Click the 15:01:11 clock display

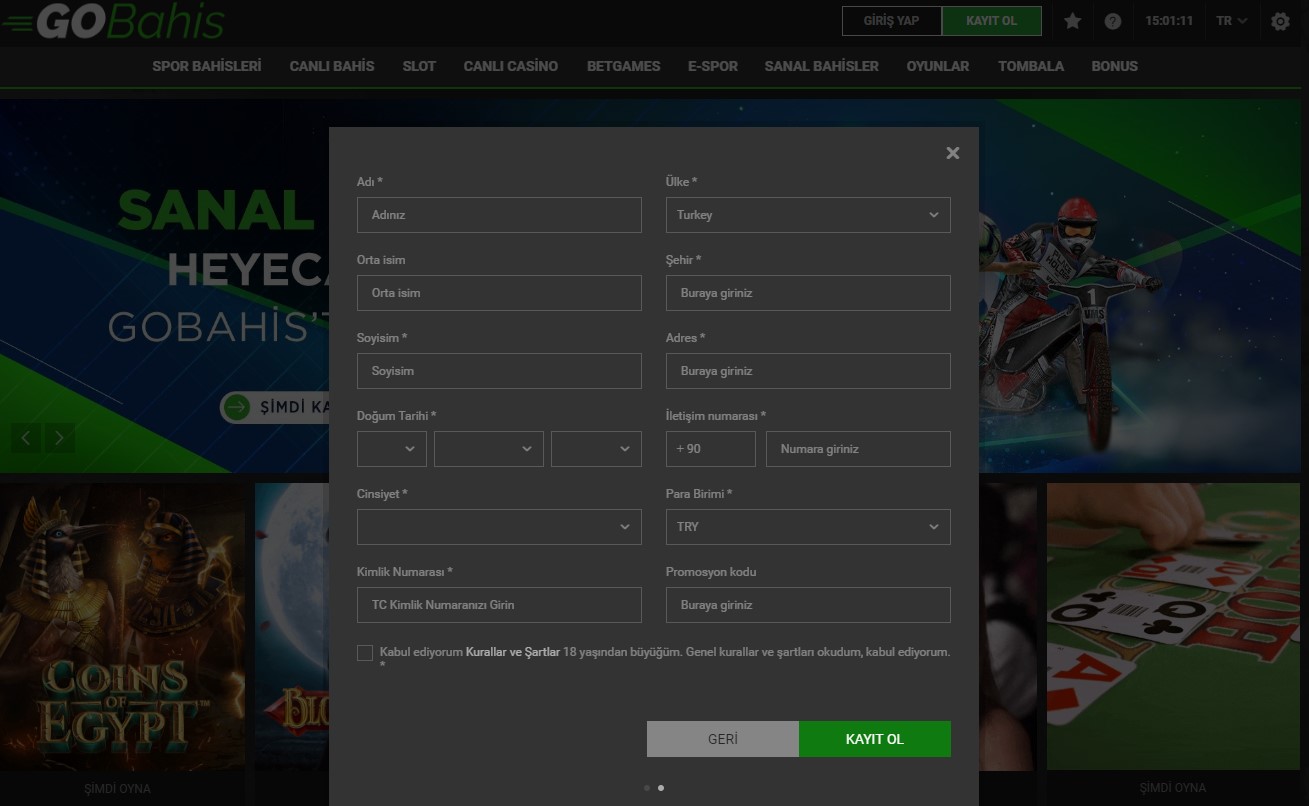click(x=1169, y=21)
